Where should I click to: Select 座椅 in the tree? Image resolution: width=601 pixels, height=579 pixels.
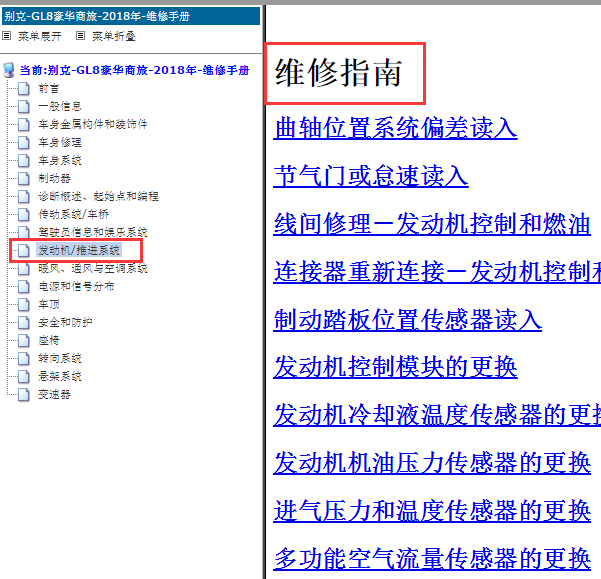pyautogui.click(x=49, y=341)
